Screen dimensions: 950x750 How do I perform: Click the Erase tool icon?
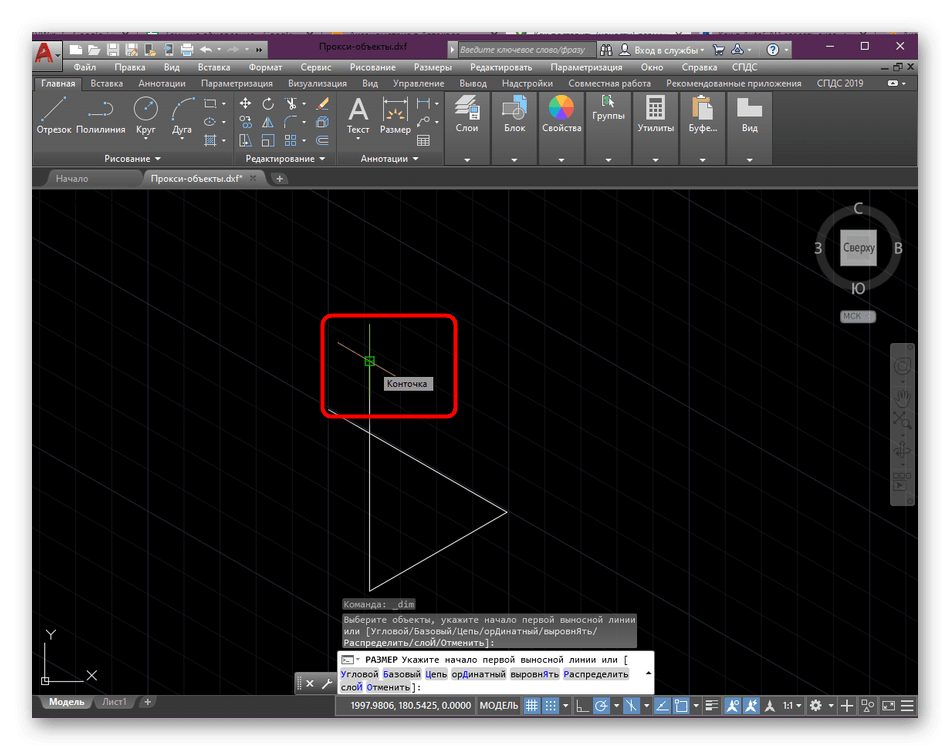point(322,104)
